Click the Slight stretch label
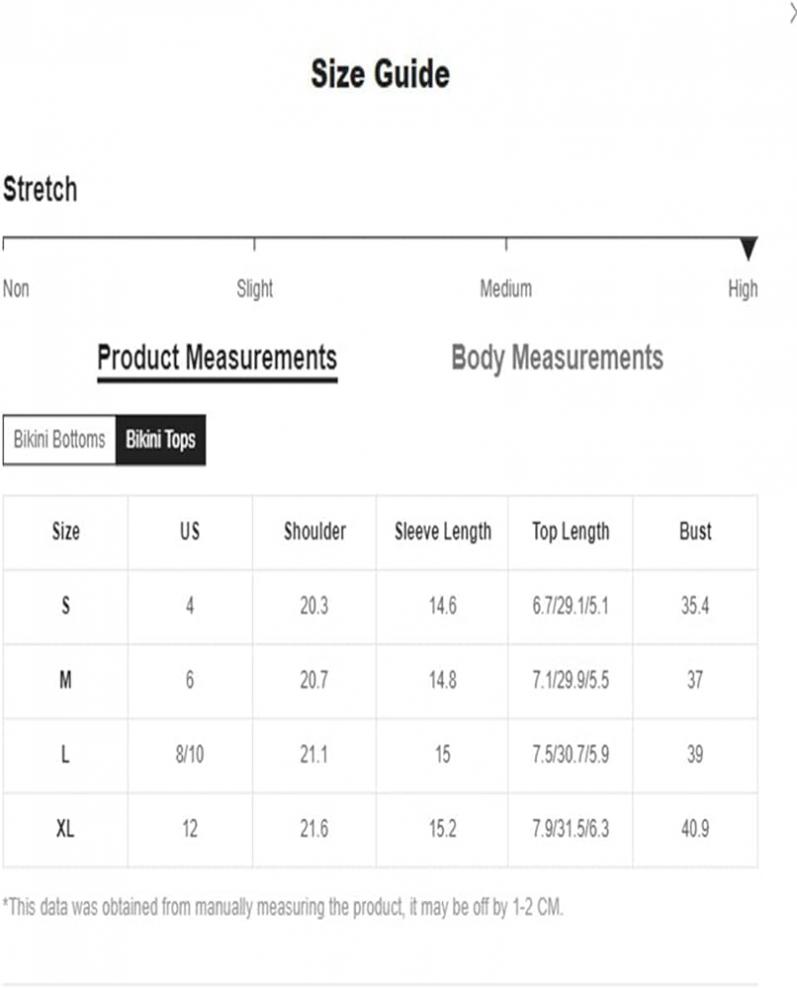797x988 pixels. pos(255,289)
